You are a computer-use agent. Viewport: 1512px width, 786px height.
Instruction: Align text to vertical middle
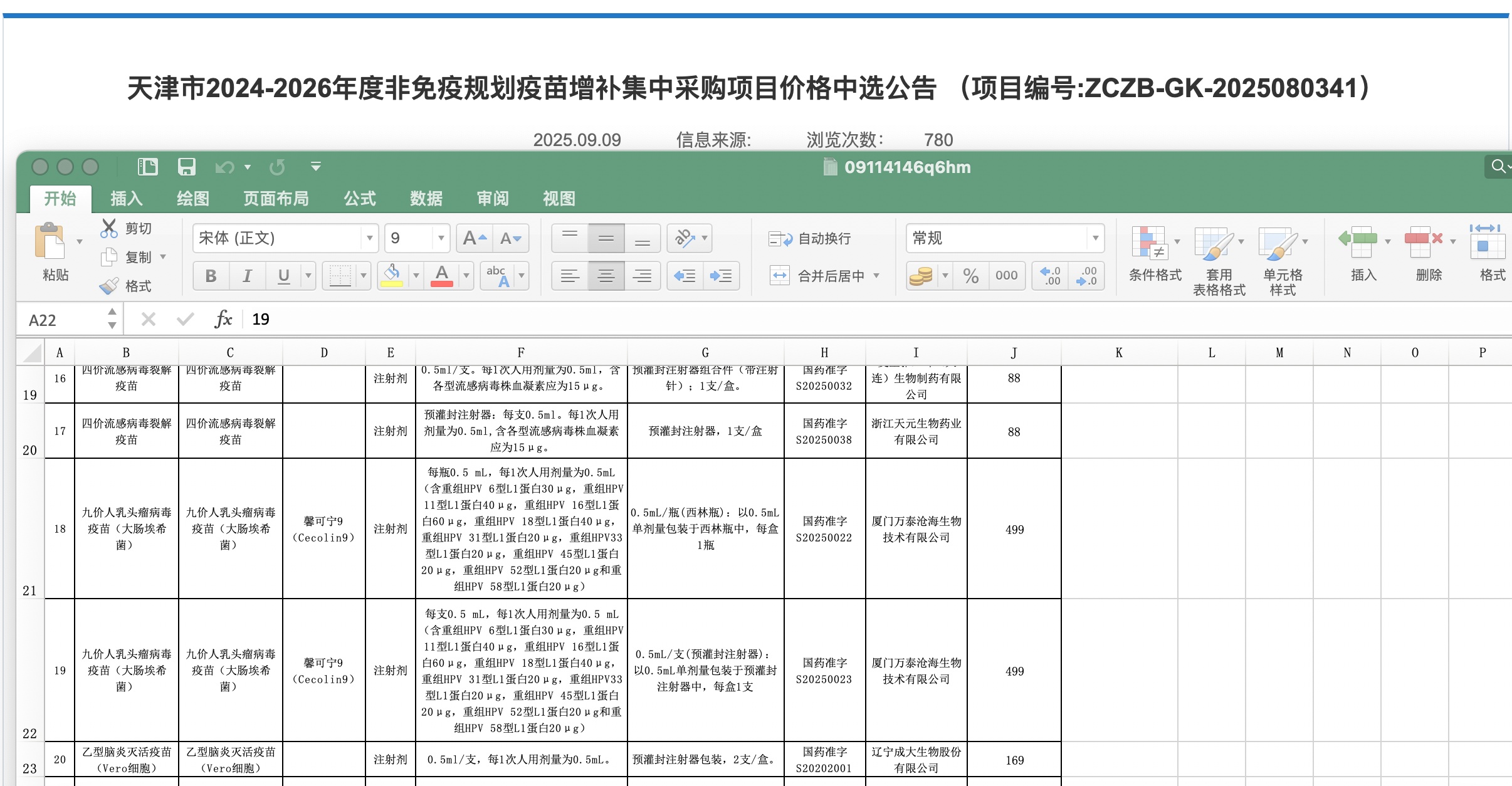(x=606, y=238)
